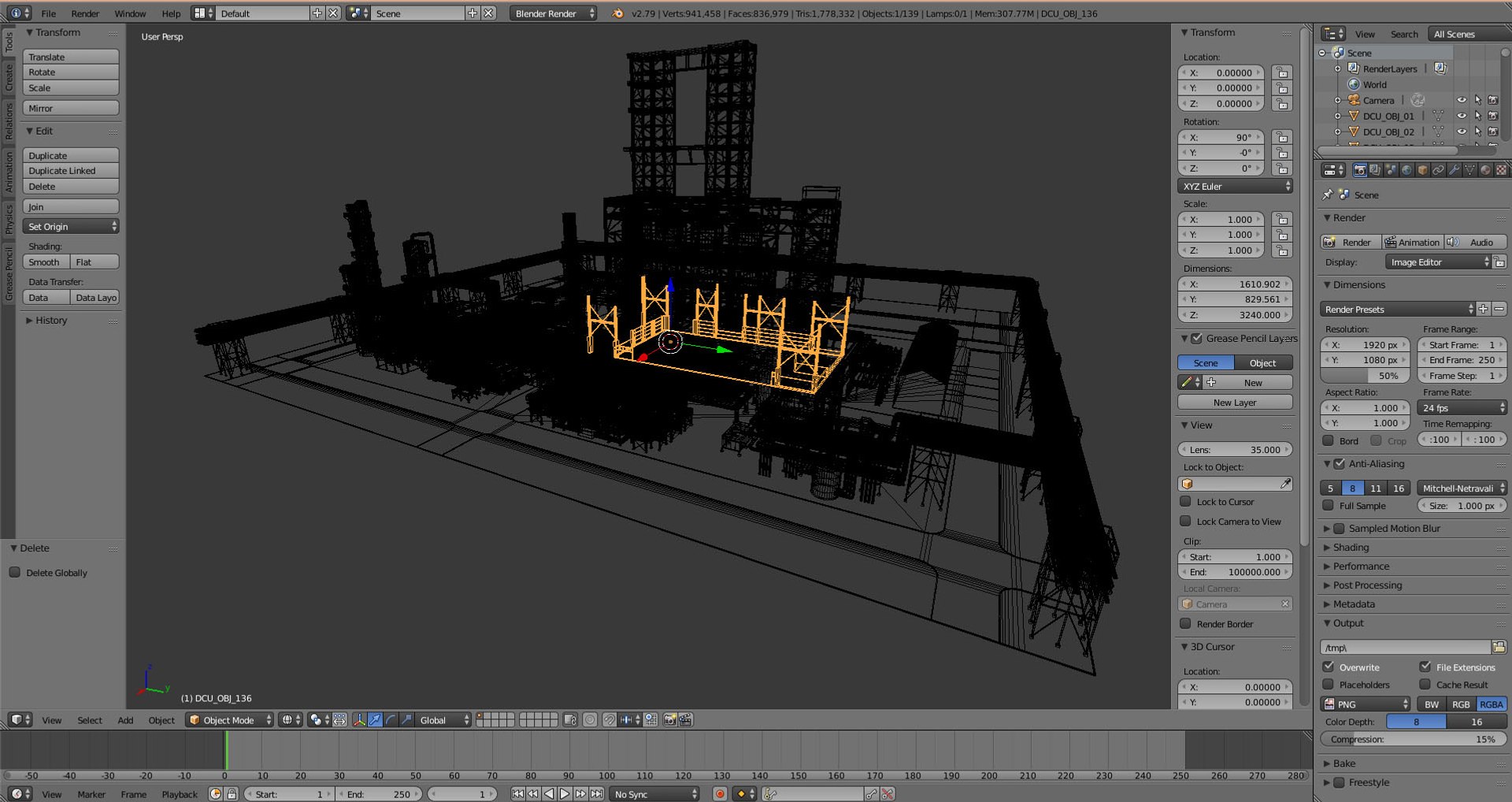Open the Set Origin dropdown
Screen dimensions: 1512x802
(71, 226)
